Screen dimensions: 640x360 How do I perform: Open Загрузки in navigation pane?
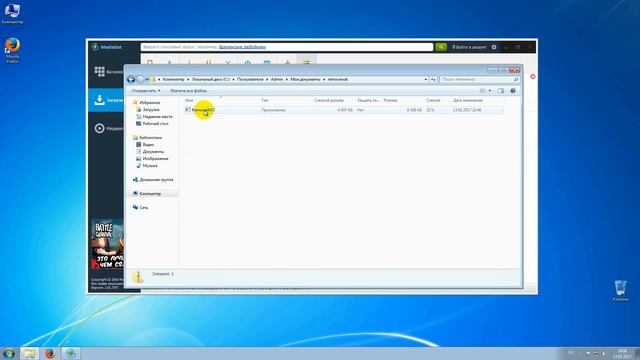tap(147, 109)
